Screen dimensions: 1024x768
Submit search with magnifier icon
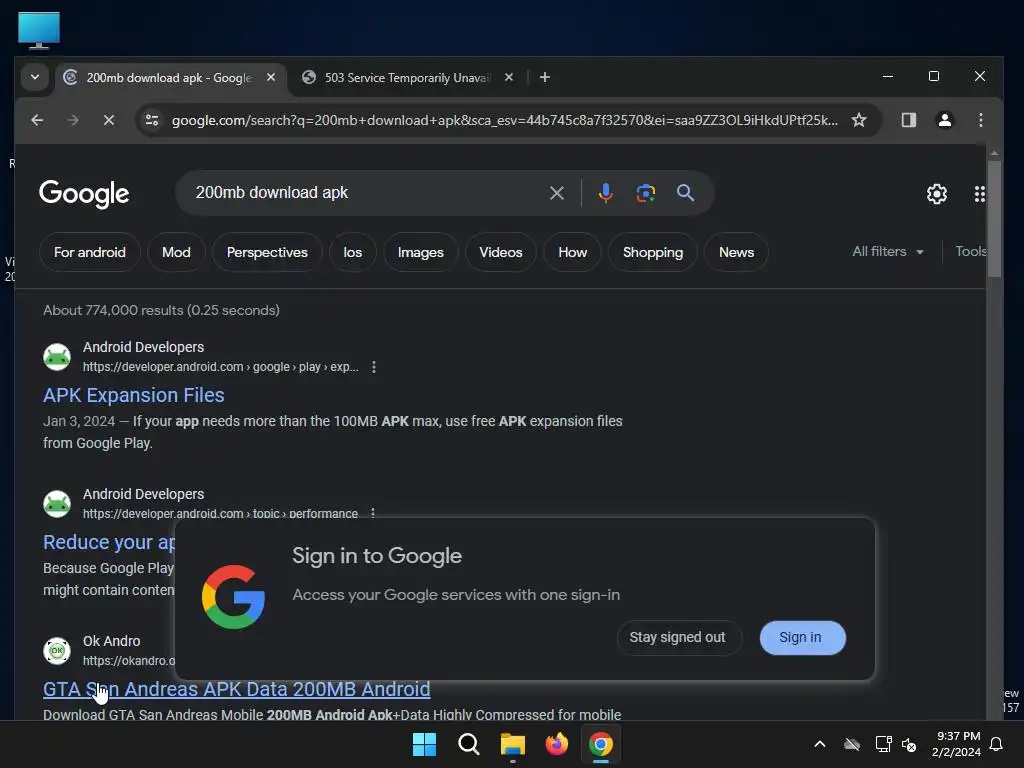[x=685, y=193]
